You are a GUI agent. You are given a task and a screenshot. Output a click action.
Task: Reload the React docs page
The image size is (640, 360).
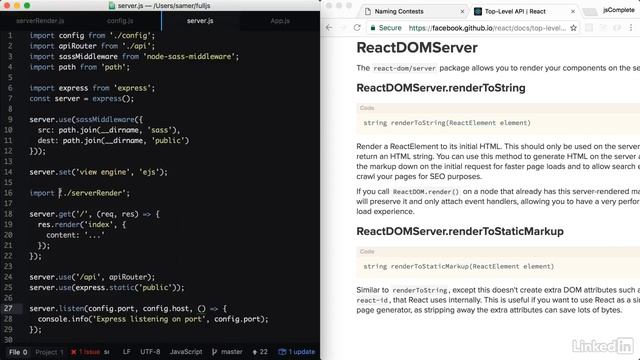[357, 28]
